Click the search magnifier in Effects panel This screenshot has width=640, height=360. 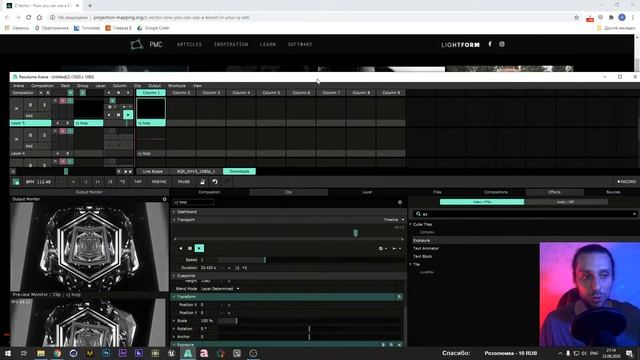click(x=418, y=214)
